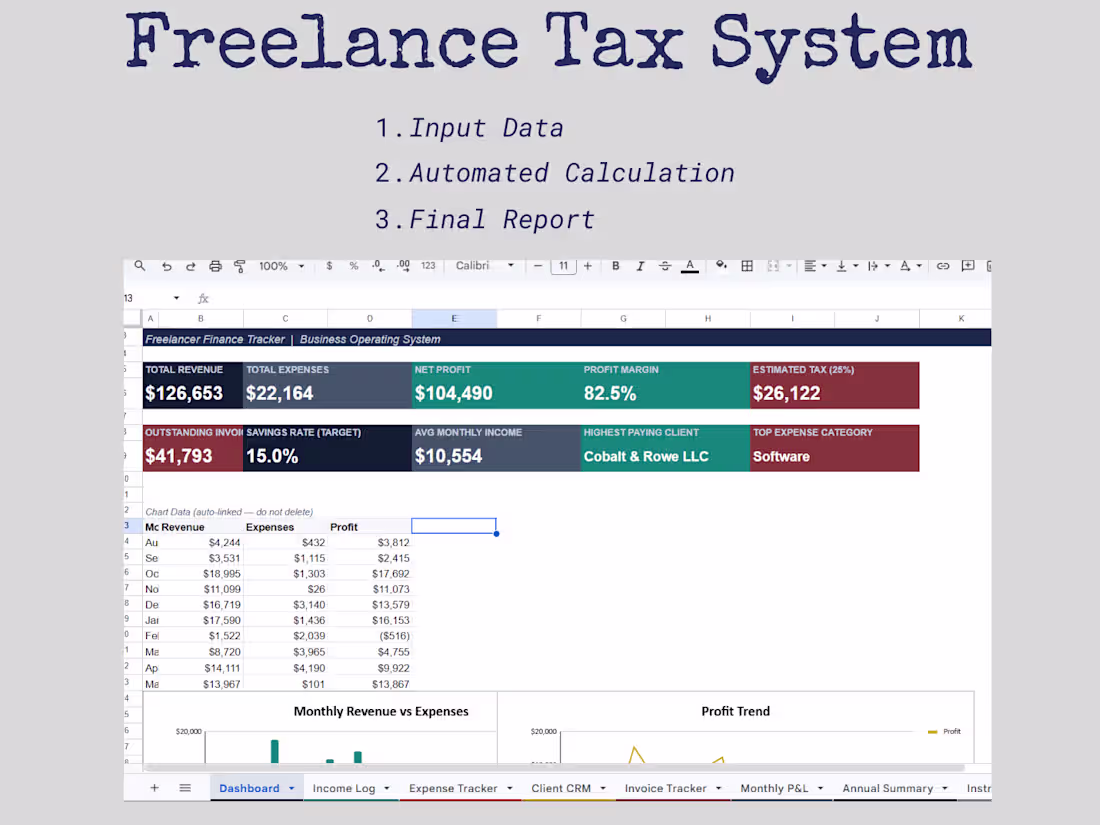This screenshot has height=825, width=1100.
Task: Open Annual Summary tab options arrow
Action: click(945, 789)
